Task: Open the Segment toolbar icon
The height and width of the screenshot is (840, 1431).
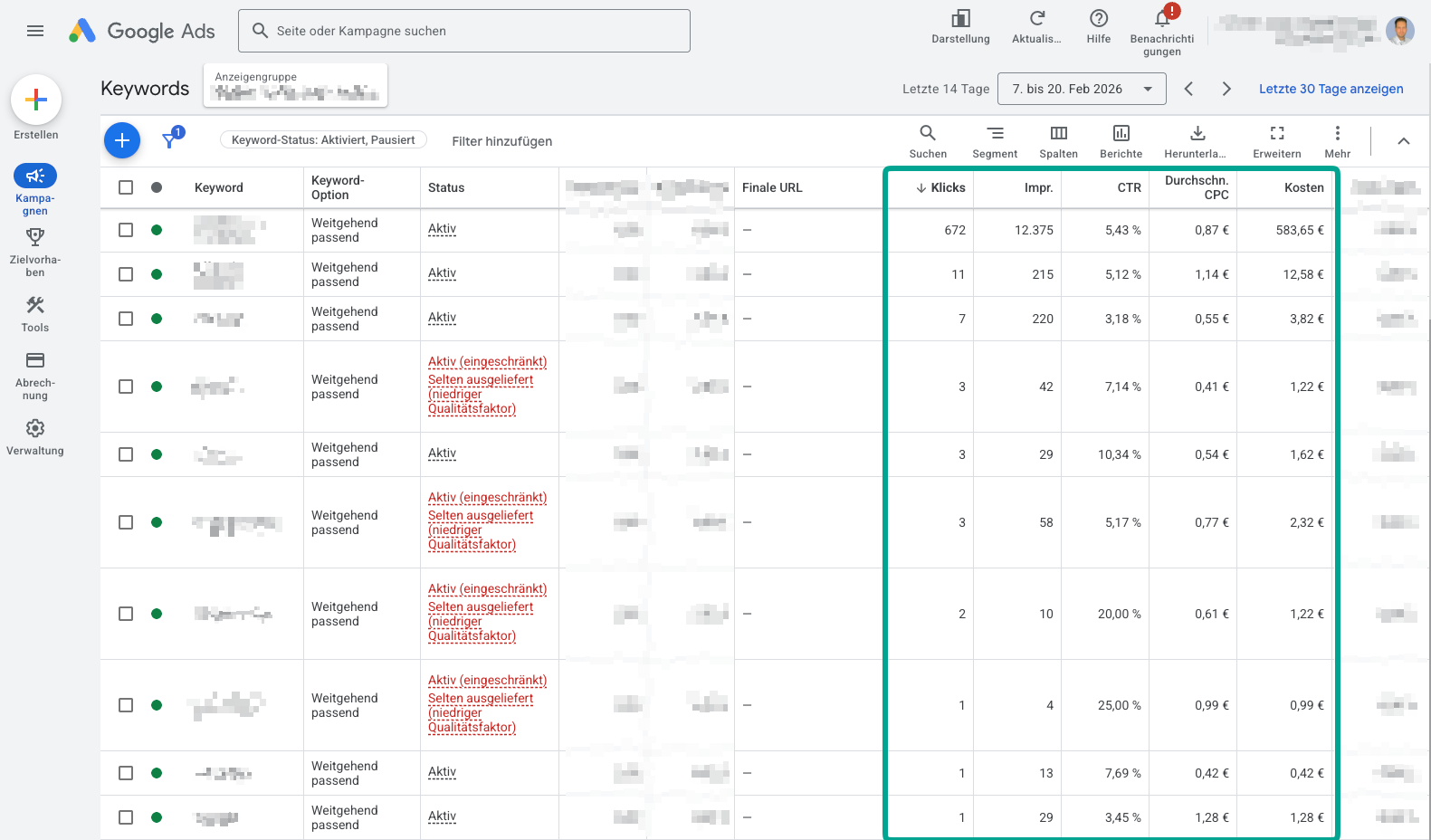Action: point(995,134)
